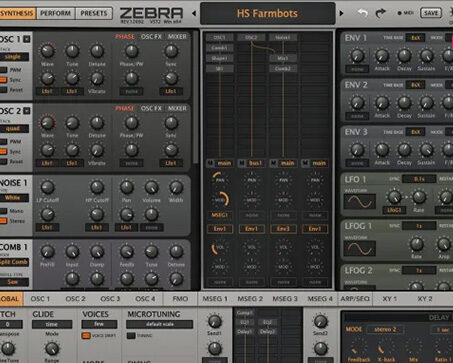Open Microtuning 'default scale' dropdown
Image resolution: width=453 pixels, height=363 pixels.
point(159,324)
